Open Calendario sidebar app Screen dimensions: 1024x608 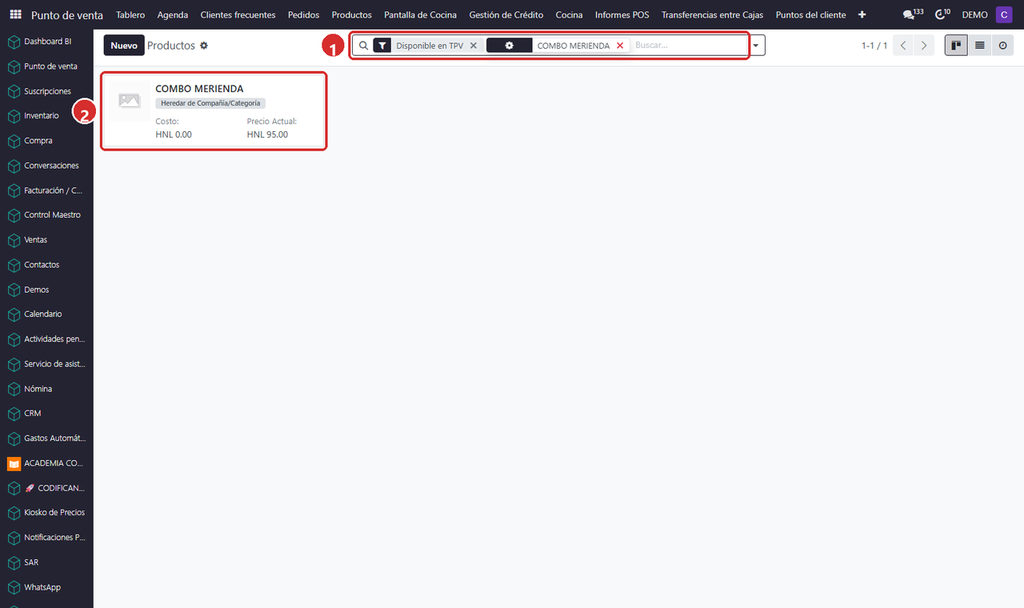[x=46, y=314]
